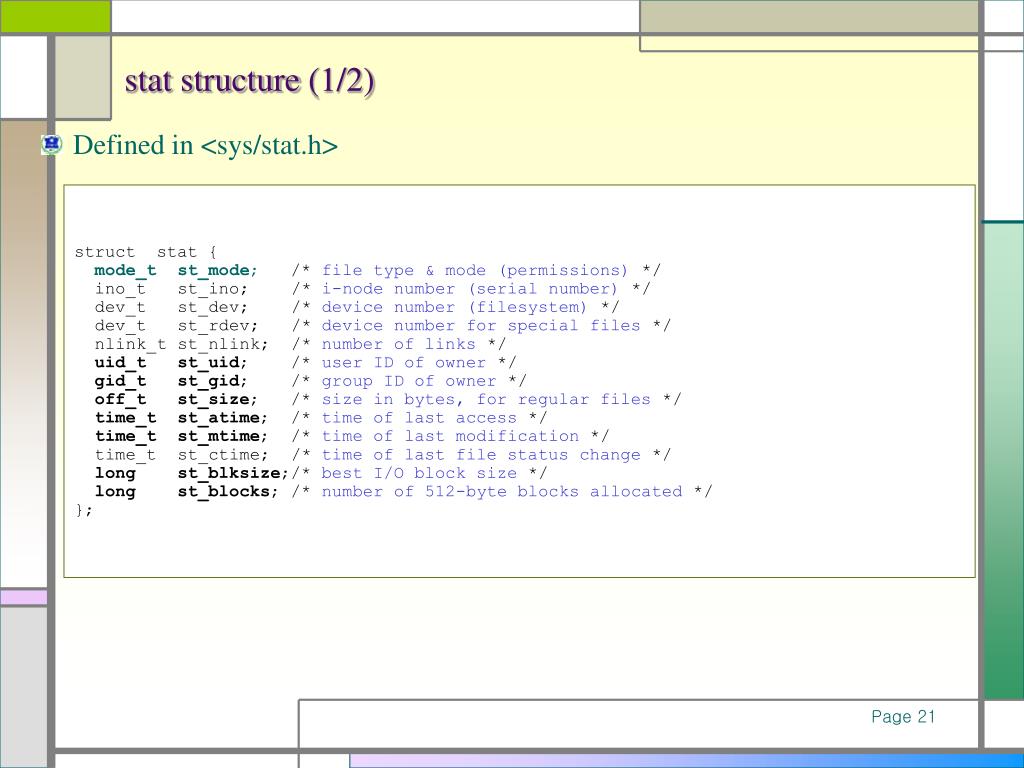1024x768 pixels.
Task: Click comment i-node number (serial number)
Action: click(x=470, y=289)
